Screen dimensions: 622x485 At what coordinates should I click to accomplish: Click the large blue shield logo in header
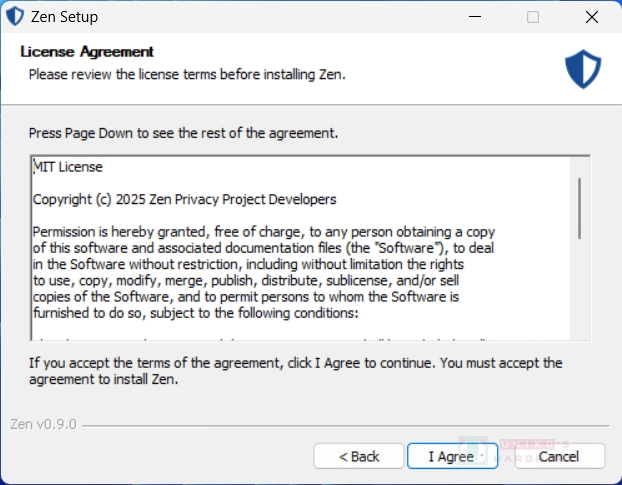[583, 69]
